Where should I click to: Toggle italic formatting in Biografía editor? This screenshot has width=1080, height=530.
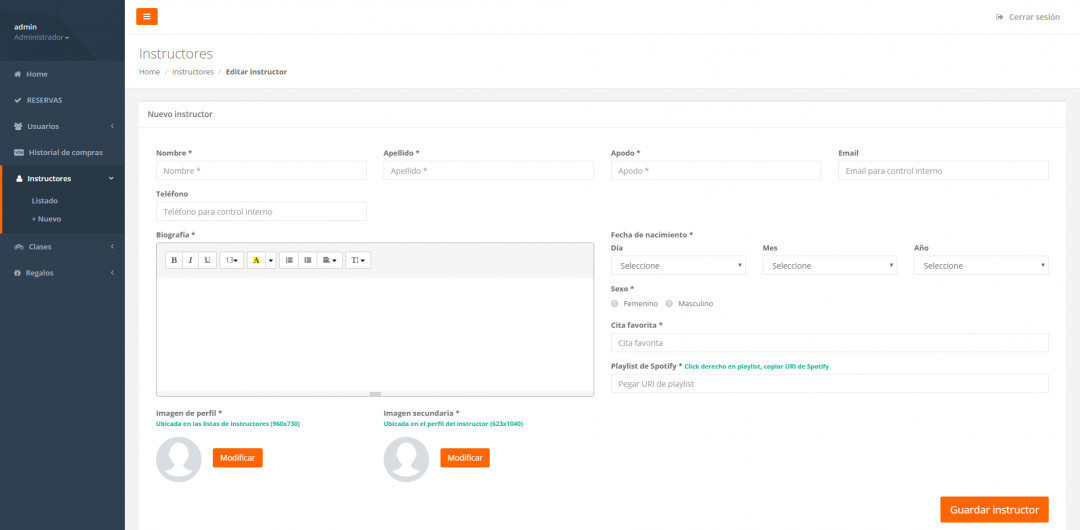tap(190, 260)
